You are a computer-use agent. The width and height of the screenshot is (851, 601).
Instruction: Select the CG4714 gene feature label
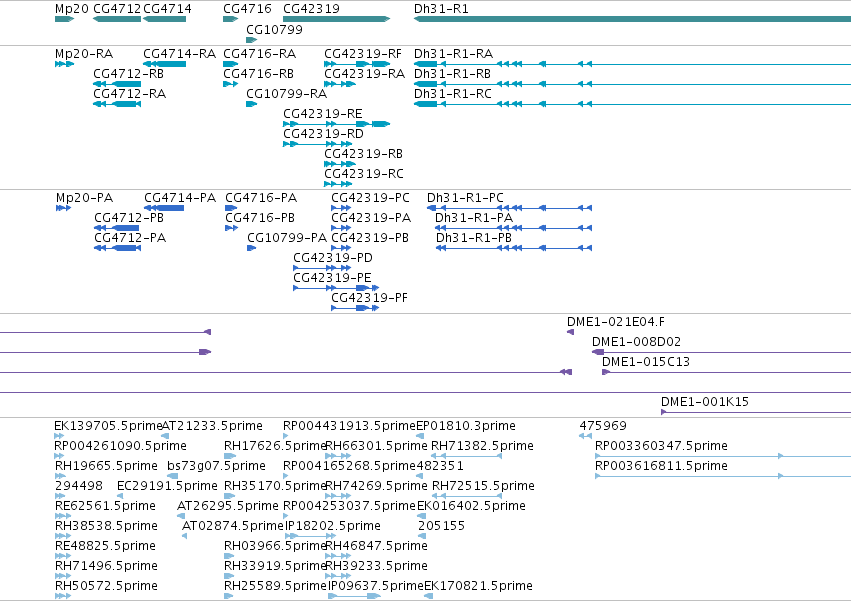point(167,9)
